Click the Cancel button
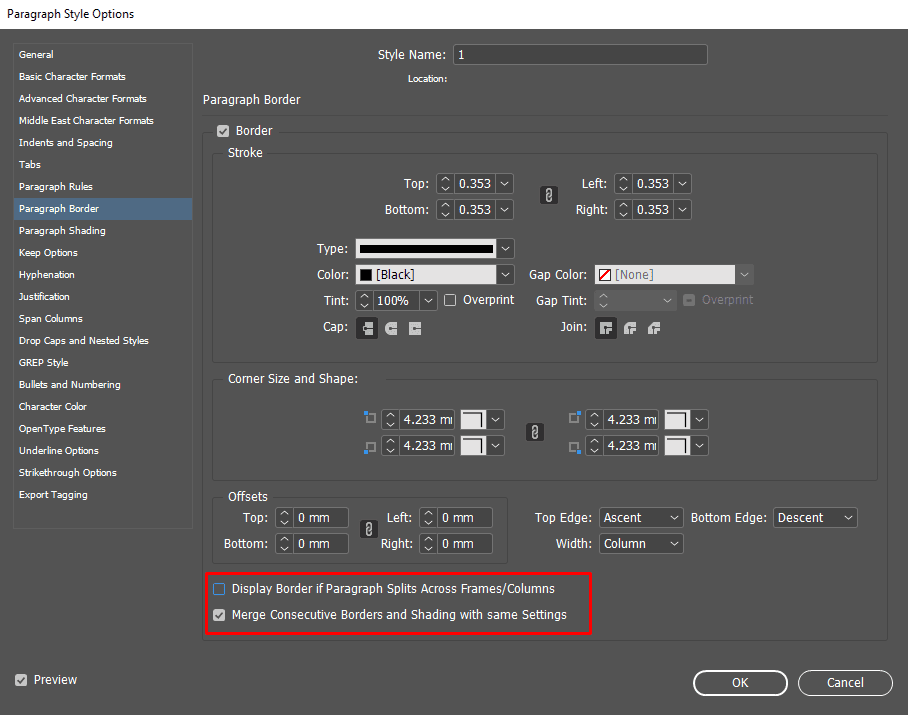The image size is (908, 715). click(x=845, y=683)
